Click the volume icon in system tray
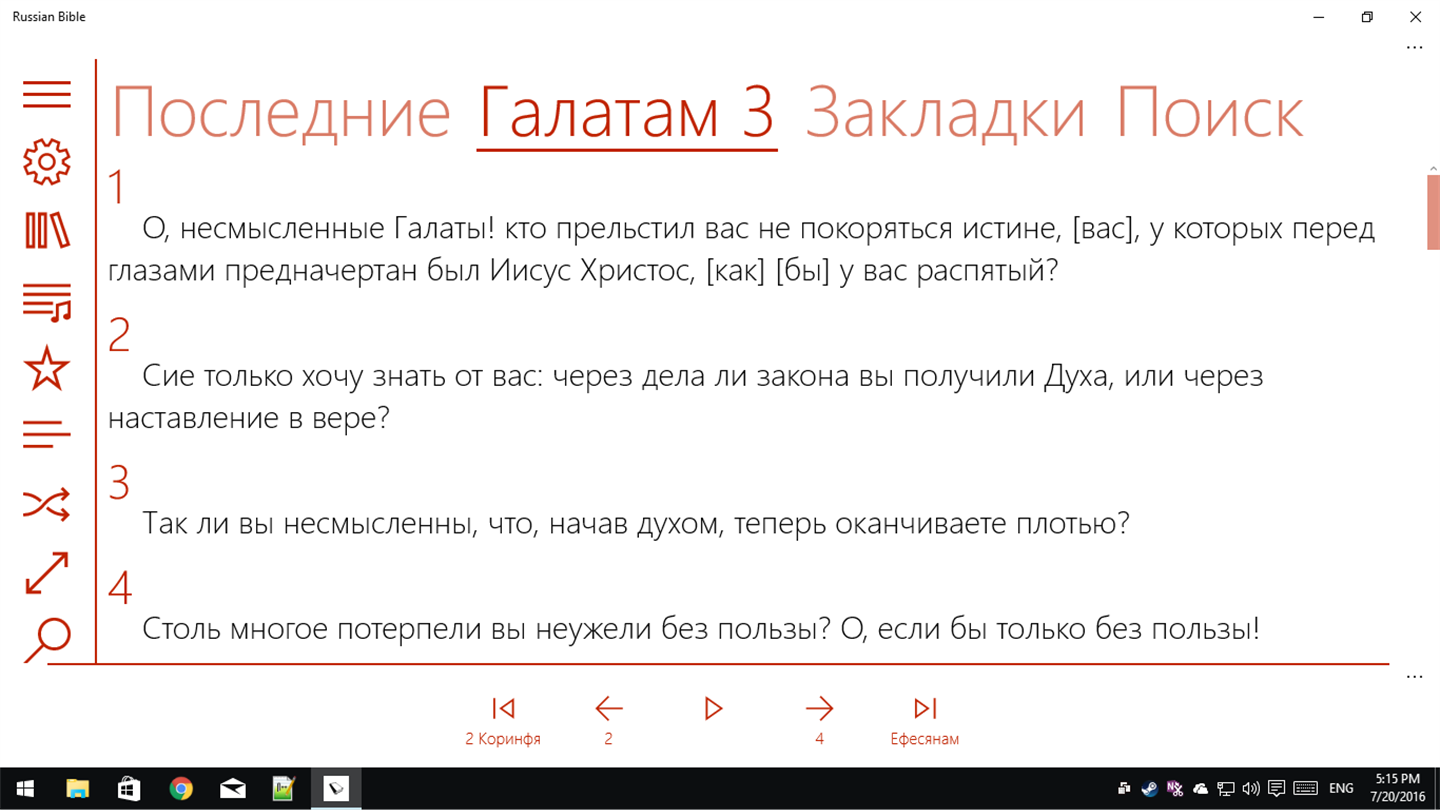 (1251, 789)
